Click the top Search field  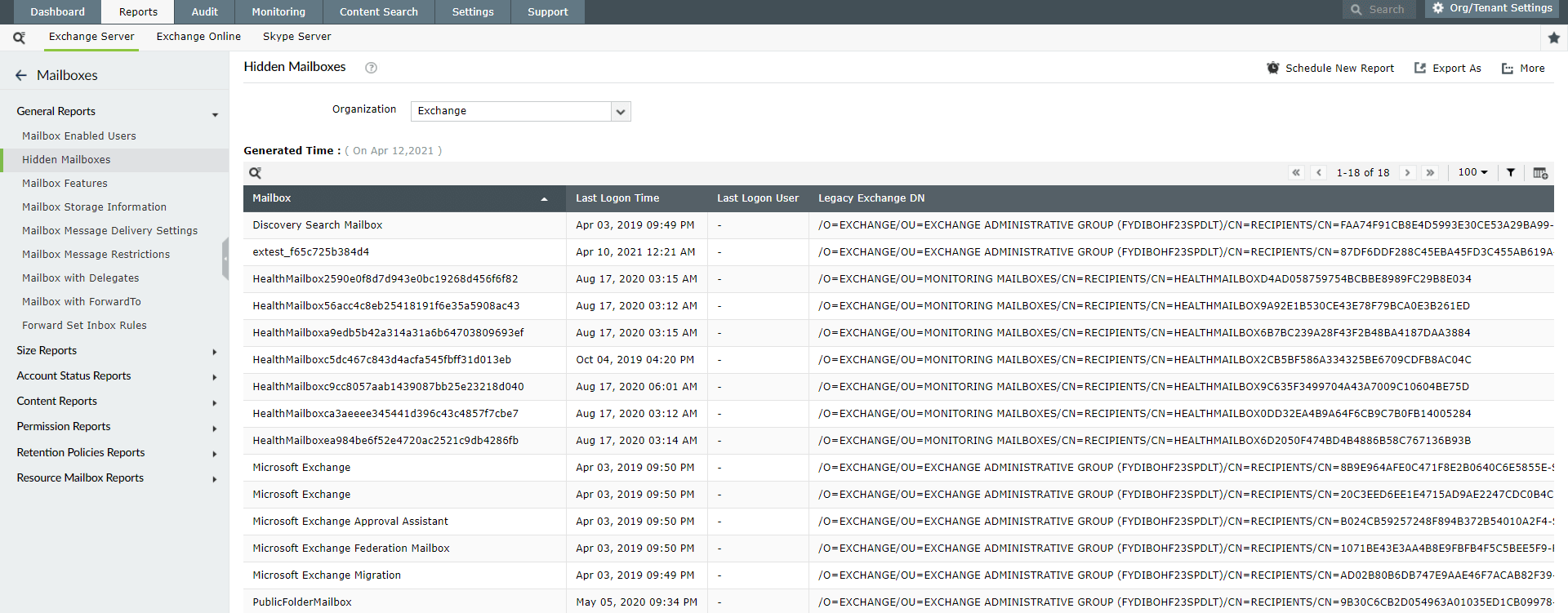click(x=1379, y=10)
